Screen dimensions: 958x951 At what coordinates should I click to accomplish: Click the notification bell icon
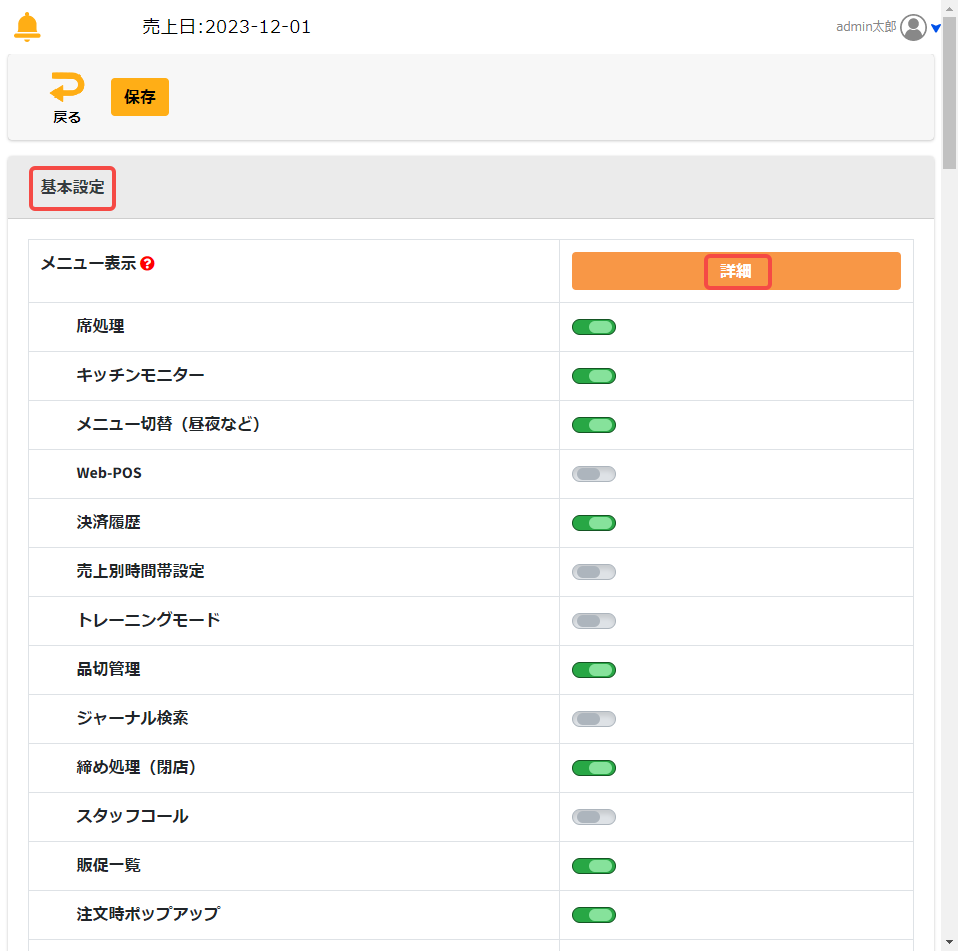click(28, 27)
